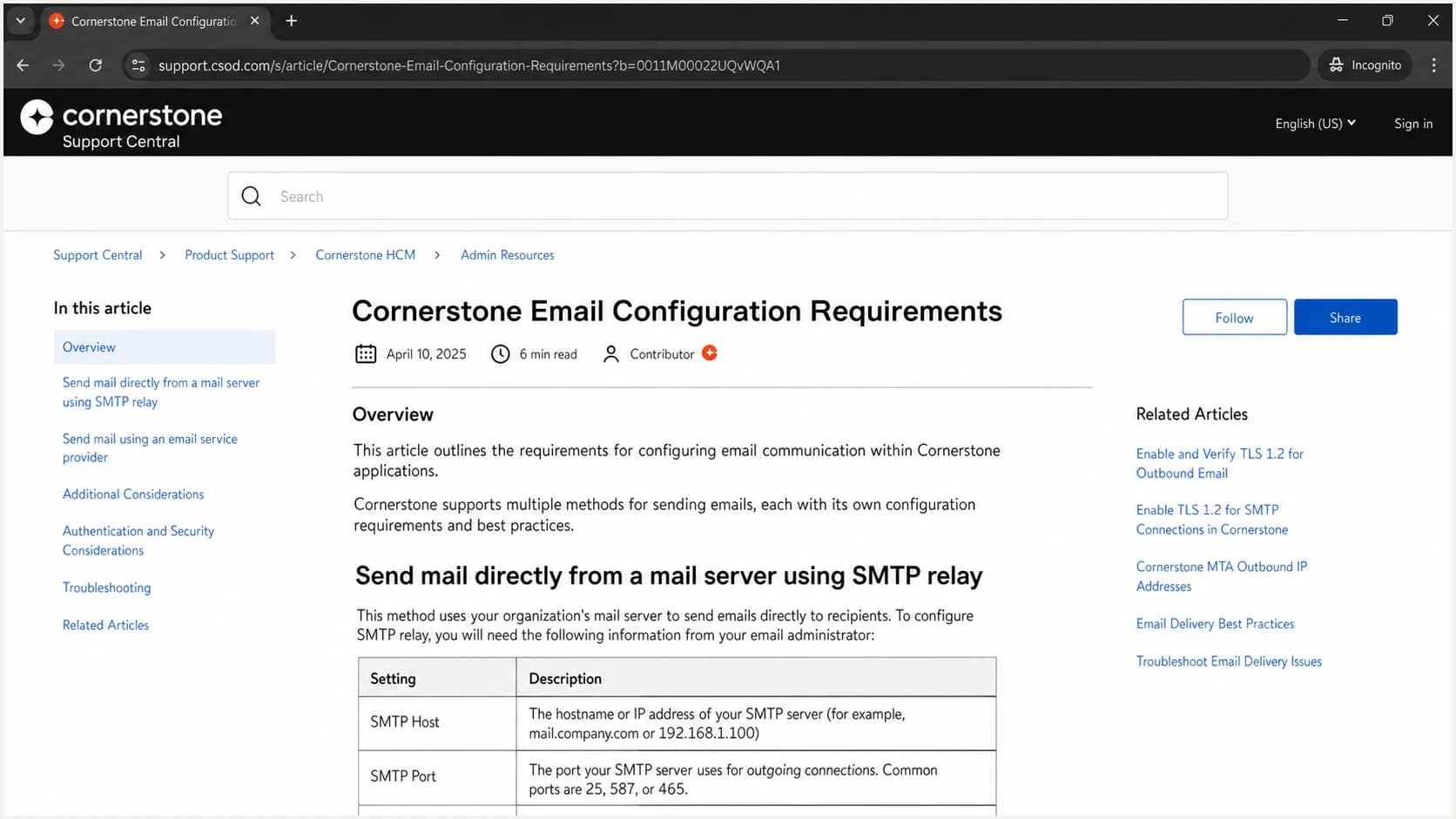This screenshot has height=819, width=1456.
Task: Go to Support Central breadcrumb
Action: pos(98,255)
